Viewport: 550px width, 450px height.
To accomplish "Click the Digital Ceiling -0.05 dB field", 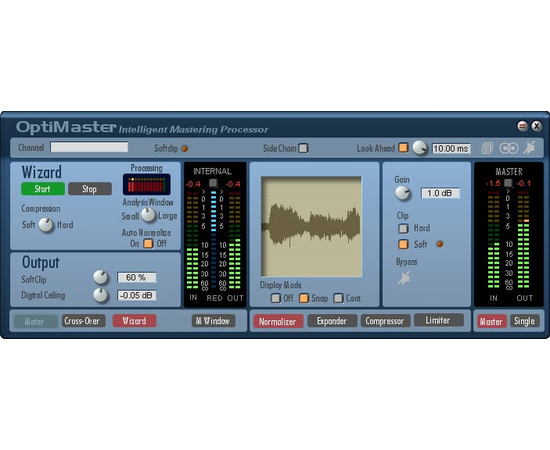I will point(136,295).
